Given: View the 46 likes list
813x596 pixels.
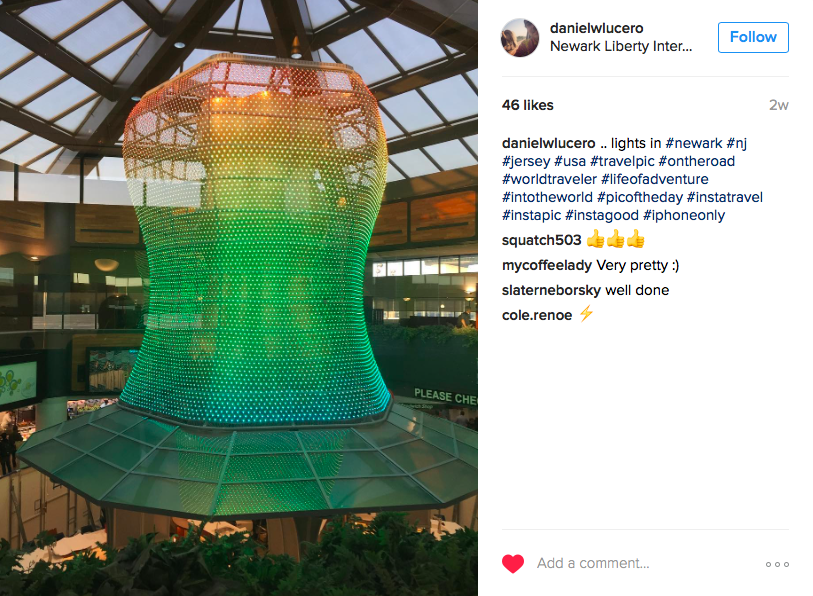Looking at the screenshot, I should pyautogui.click(x=527, y=105).
